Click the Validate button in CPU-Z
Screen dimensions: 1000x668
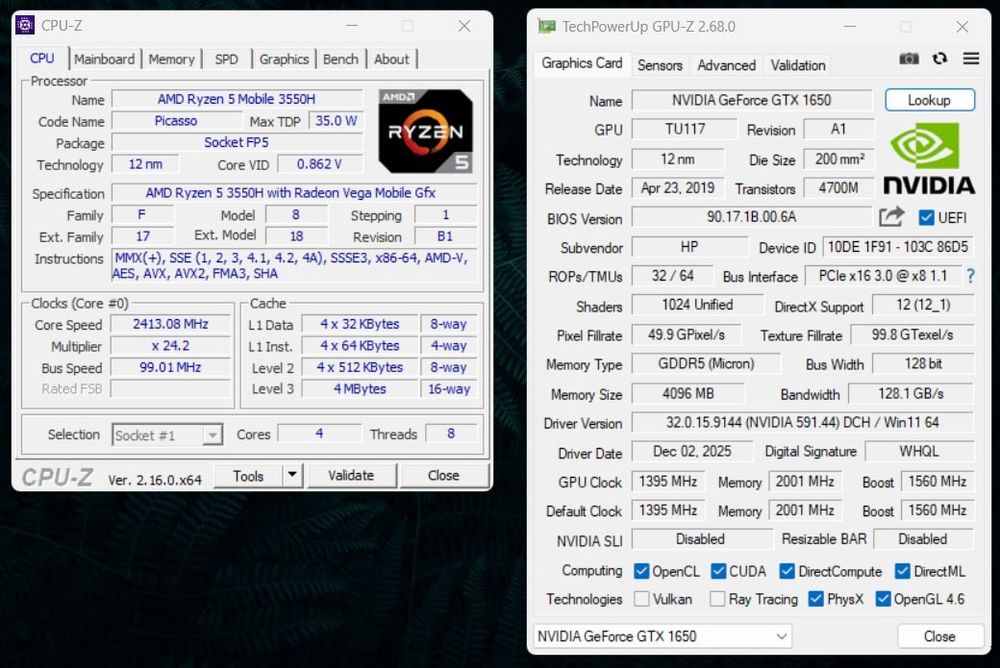351,475
